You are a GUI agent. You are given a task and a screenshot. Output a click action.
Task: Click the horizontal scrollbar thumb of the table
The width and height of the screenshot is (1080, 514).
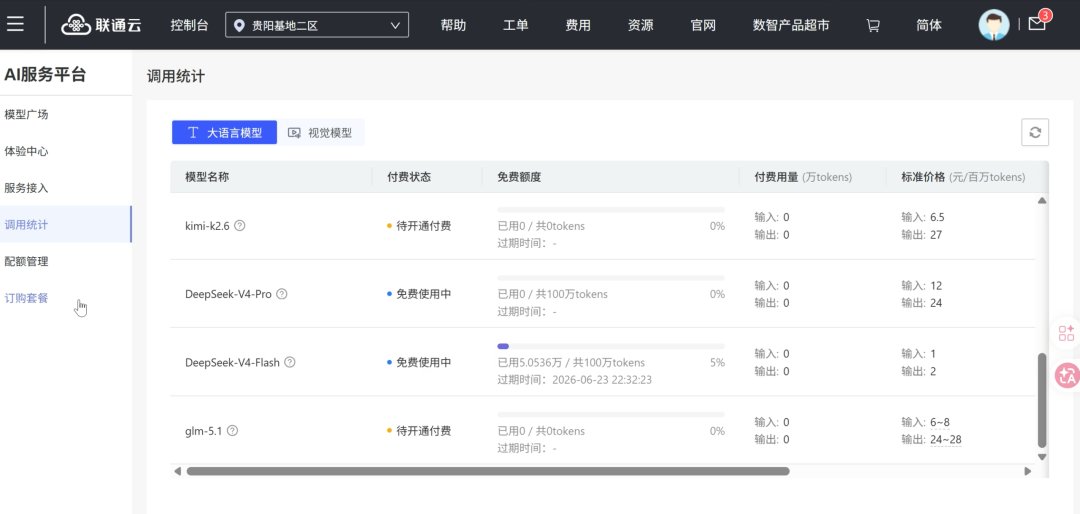tap(488, 471)
